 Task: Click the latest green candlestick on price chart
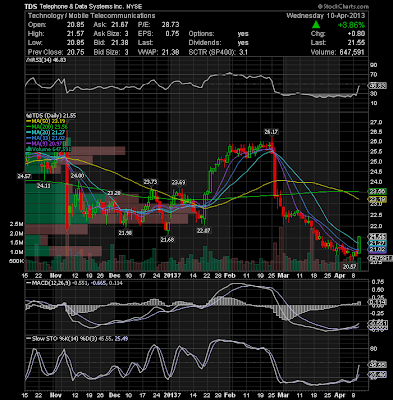359,244
